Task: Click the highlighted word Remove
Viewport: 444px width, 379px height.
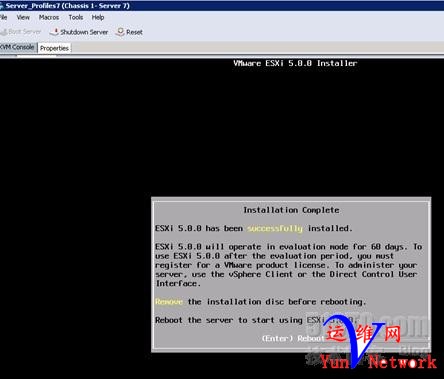Action: click(x=169, y=302)
